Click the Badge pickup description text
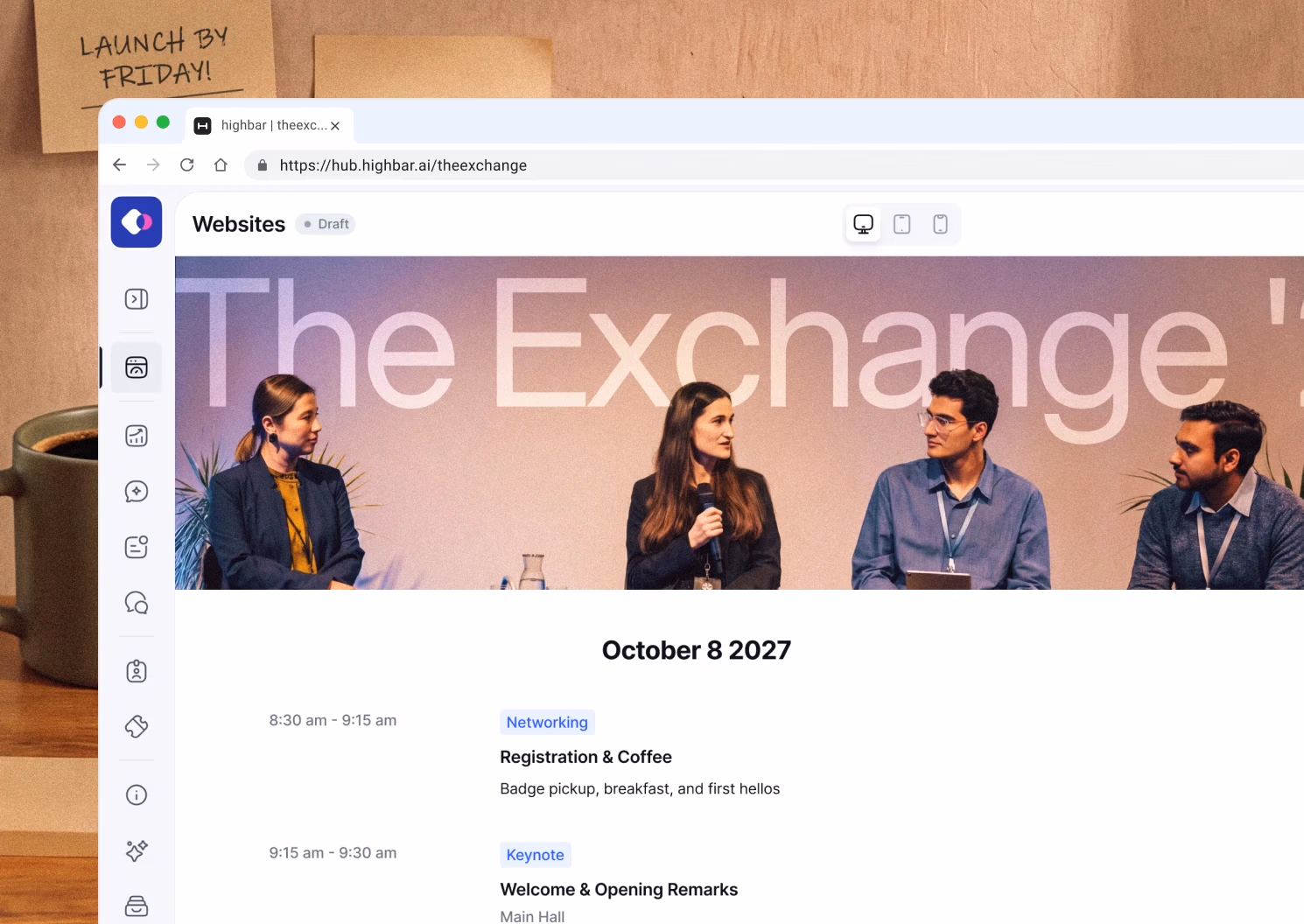Screen dimensions: 1304x924 (x=640, y=789)
